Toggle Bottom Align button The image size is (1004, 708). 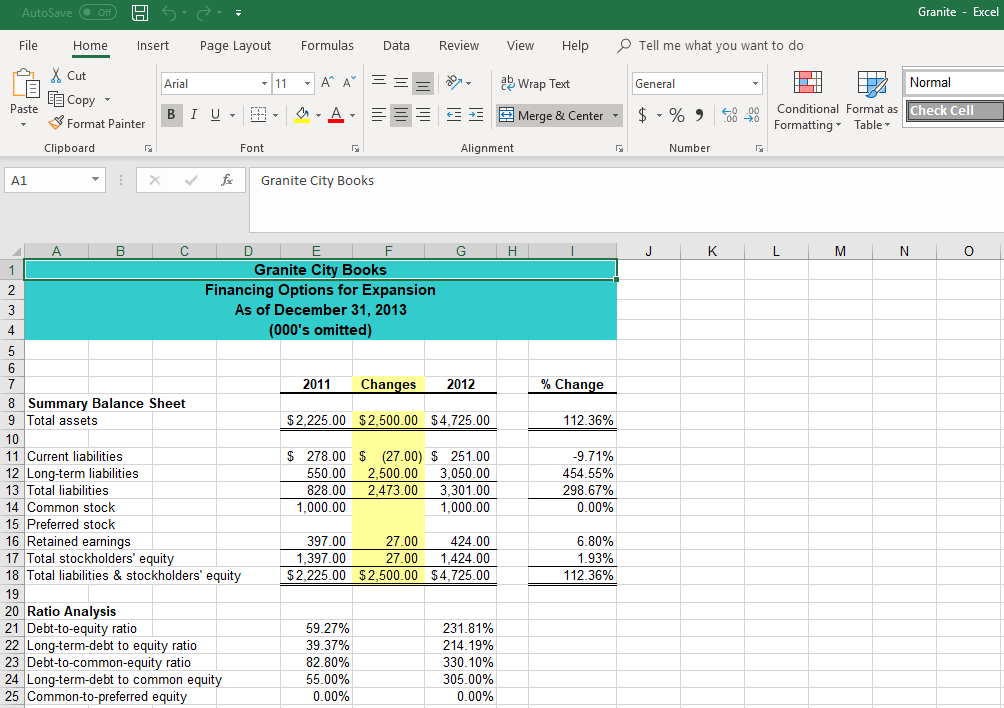click(x=423, y=83)
